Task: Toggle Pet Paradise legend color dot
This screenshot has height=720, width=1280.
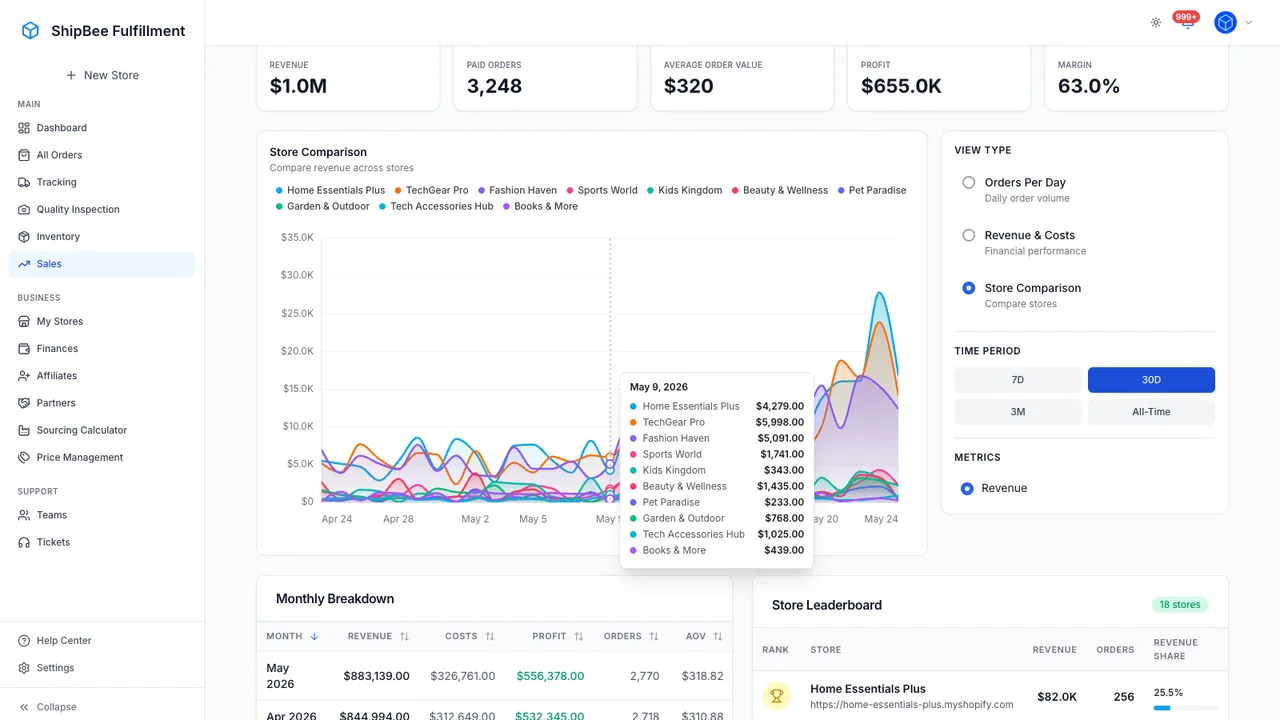Action: (841, 190)
